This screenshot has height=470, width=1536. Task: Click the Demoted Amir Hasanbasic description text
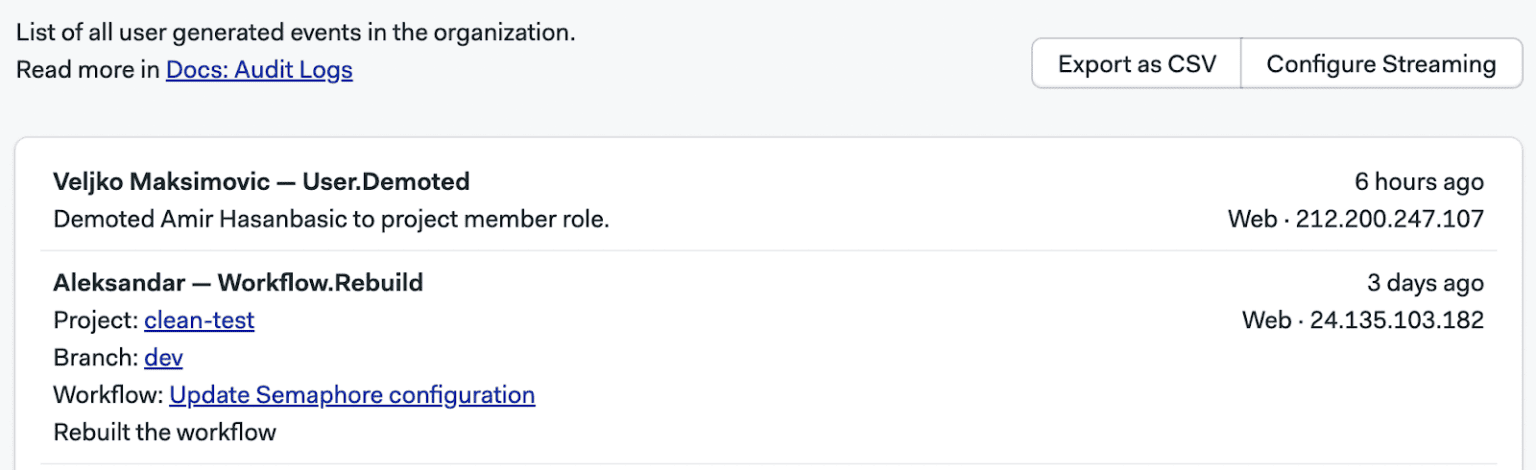click(x=331, y=219)
